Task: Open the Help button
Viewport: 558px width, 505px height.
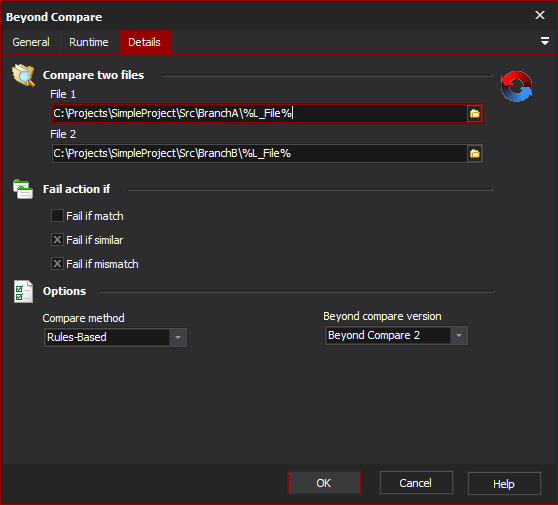Action: 504,484
